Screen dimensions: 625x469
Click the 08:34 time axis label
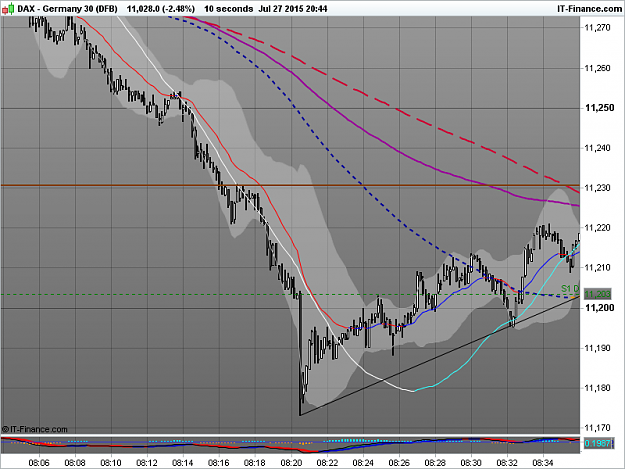pyautogui.click(x=543, y=463)
